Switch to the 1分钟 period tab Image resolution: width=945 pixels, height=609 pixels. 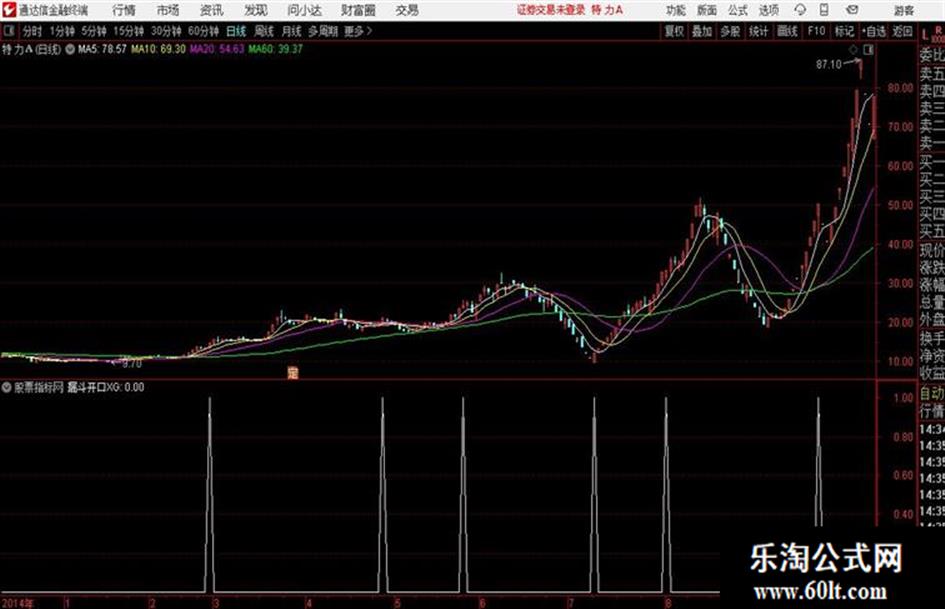(62, 31)
